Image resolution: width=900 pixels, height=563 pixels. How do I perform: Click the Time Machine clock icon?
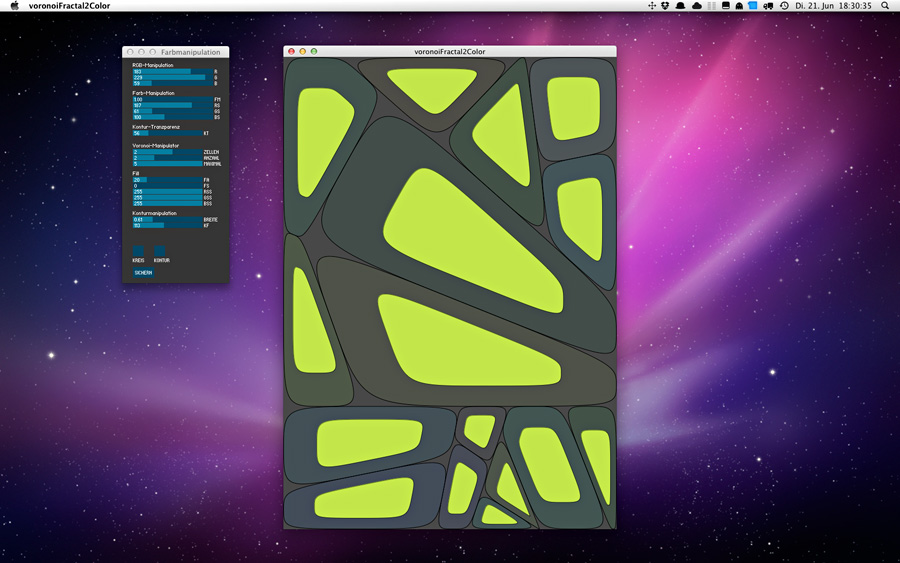pos(784,6)
